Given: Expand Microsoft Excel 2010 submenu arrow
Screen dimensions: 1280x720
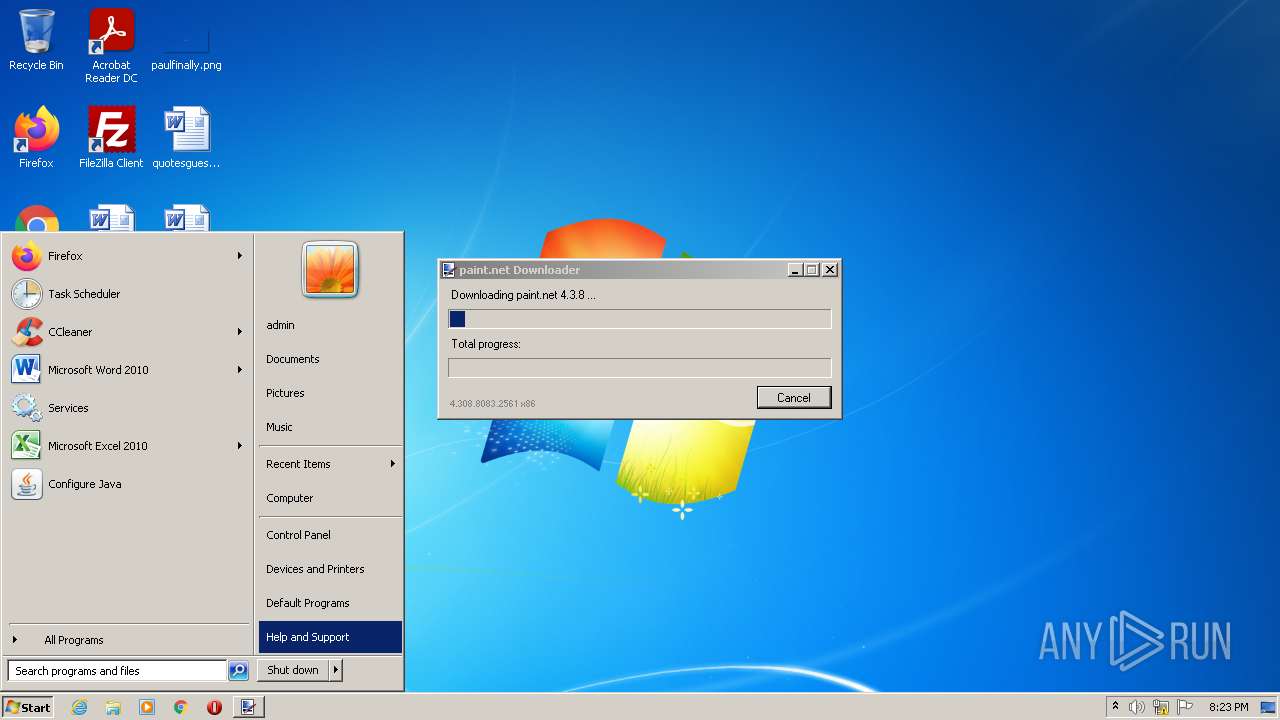Looking at the screenshot, I should [240, 446].
